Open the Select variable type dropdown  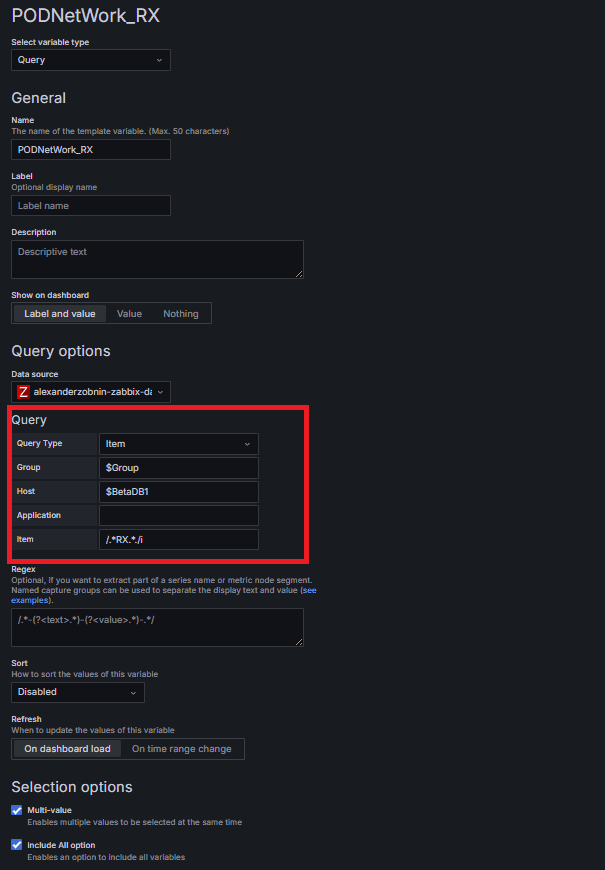91,60
